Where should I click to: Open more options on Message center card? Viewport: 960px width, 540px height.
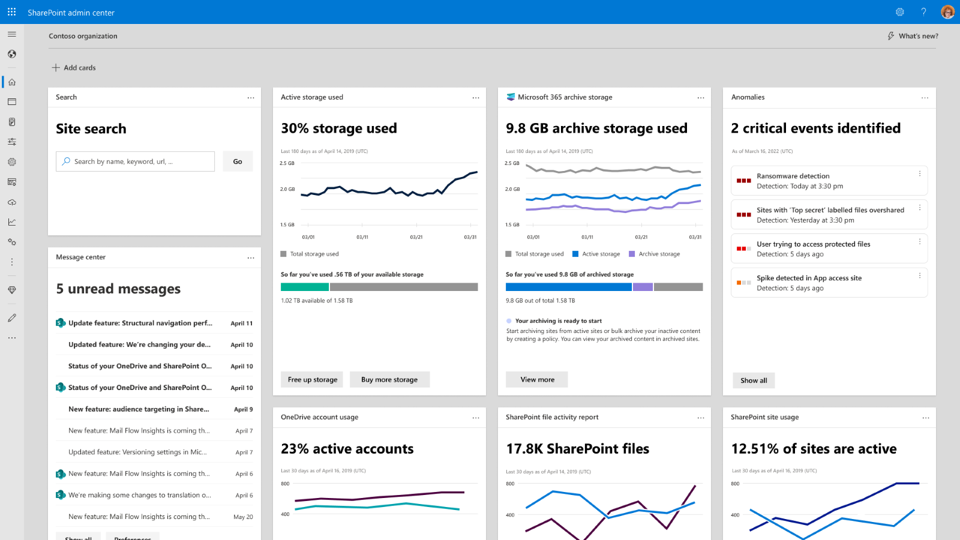point(250,257)
